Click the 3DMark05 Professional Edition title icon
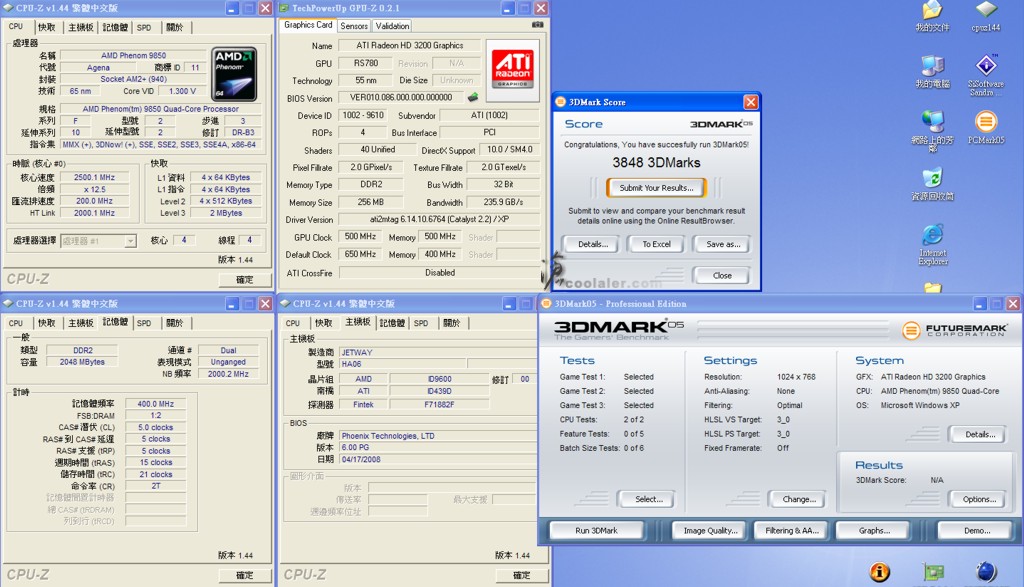This screenshot has width=1024, height=587. point(546,304)
